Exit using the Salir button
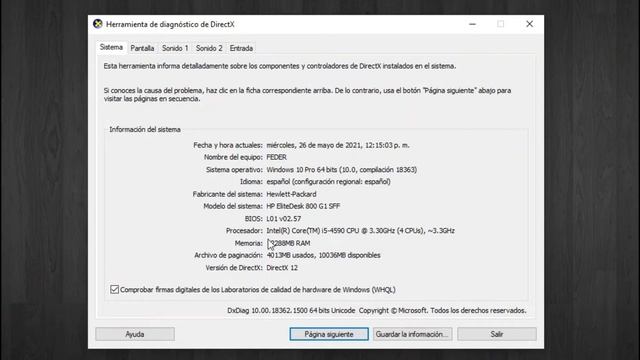 [x=497, y=334]
